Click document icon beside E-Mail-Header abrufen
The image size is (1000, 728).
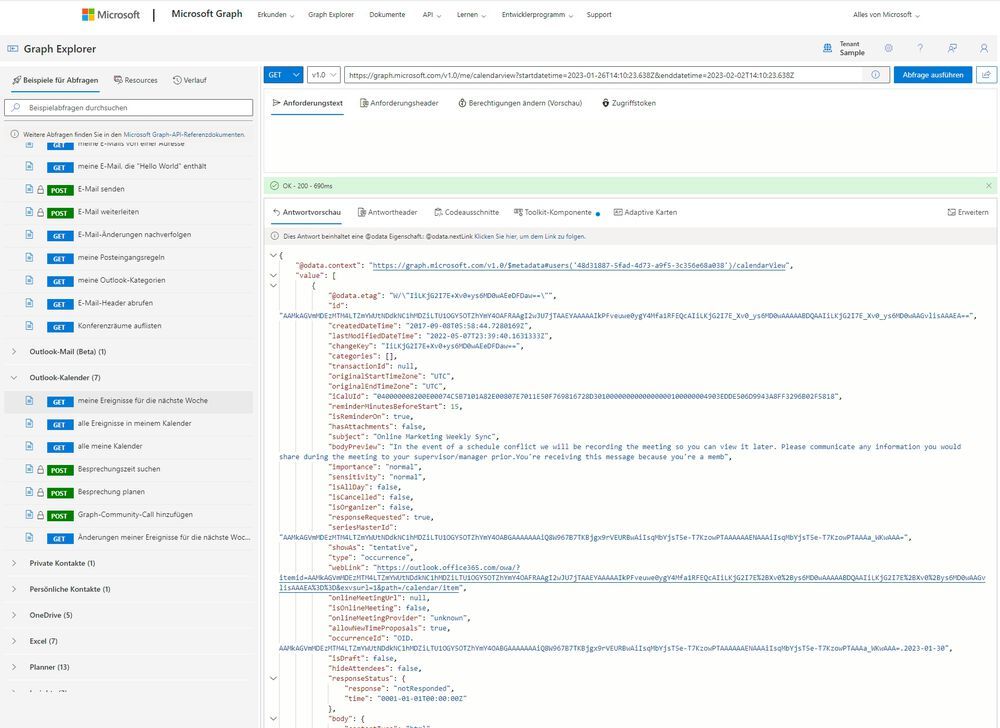point(29,303)
